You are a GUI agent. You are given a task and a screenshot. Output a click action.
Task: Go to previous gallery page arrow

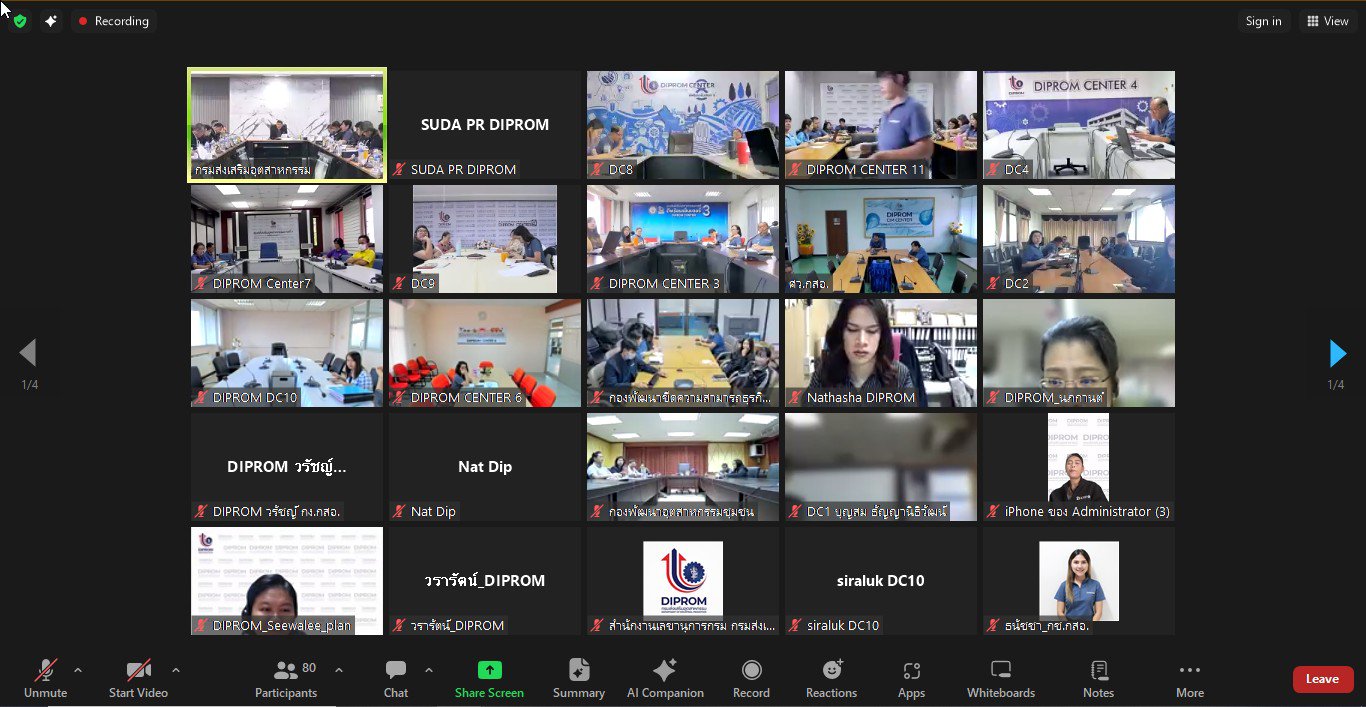pos(28,353)
